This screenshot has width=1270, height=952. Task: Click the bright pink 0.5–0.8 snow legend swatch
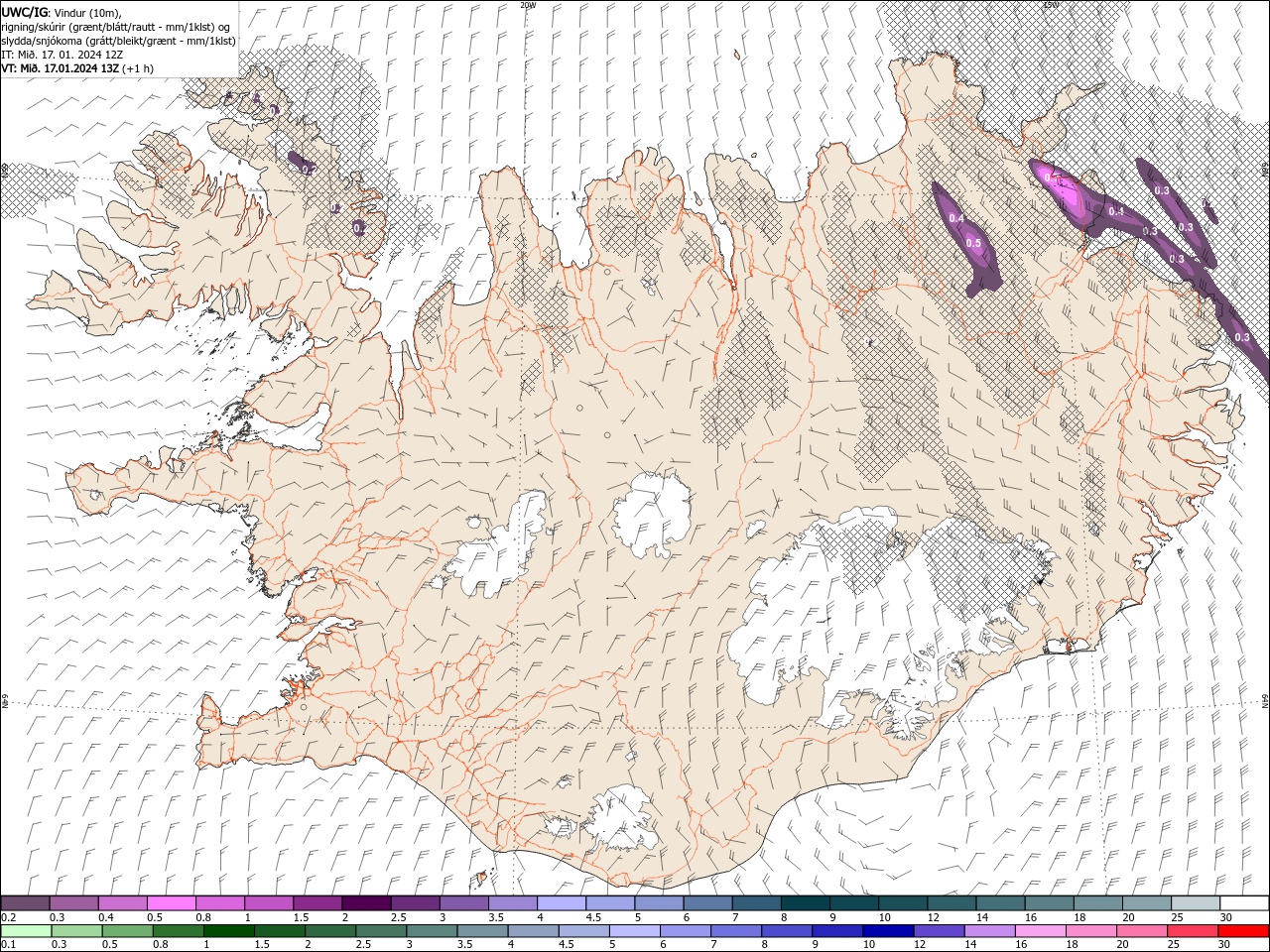[x=172, y=903]
